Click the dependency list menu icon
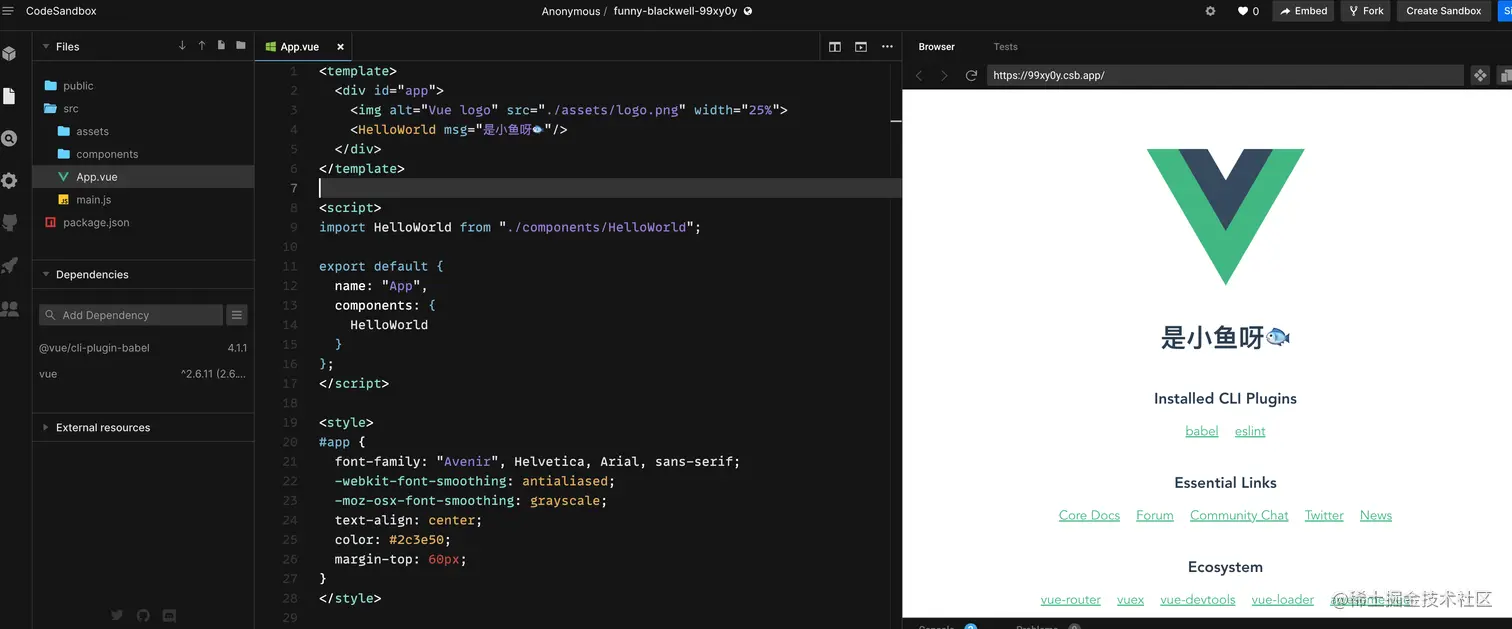 point(237,315)
